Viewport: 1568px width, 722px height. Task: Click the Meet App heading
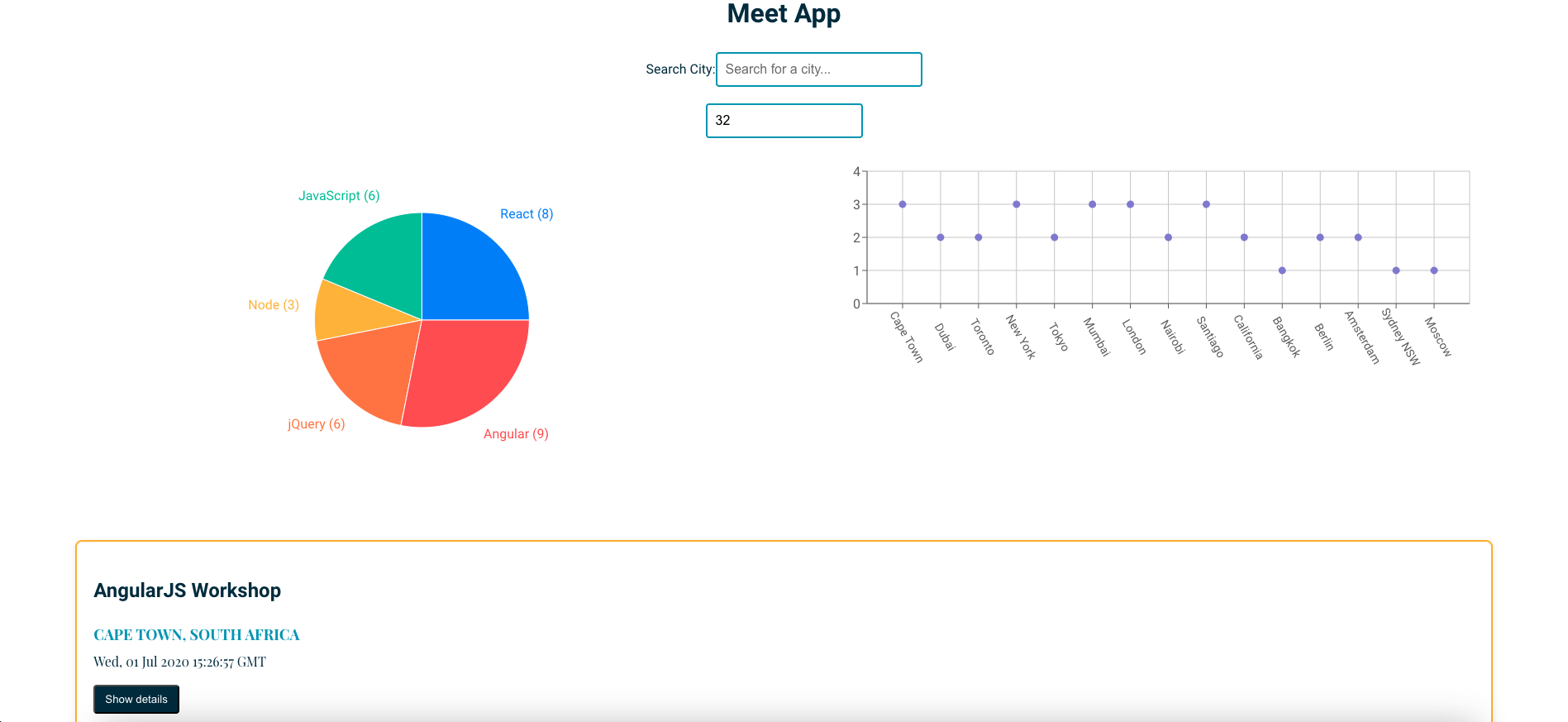coord(784,14)
